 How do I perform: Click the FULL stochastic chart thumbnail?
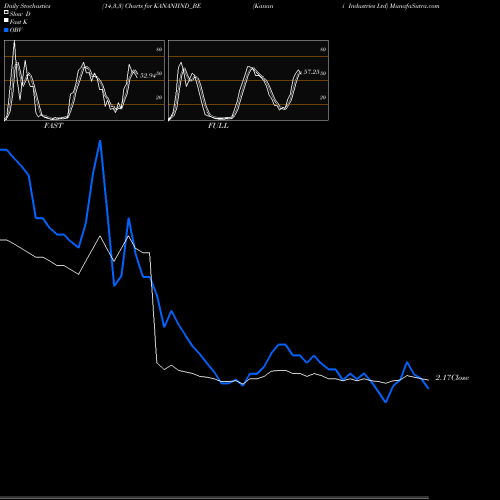click(x=248, y=80)
